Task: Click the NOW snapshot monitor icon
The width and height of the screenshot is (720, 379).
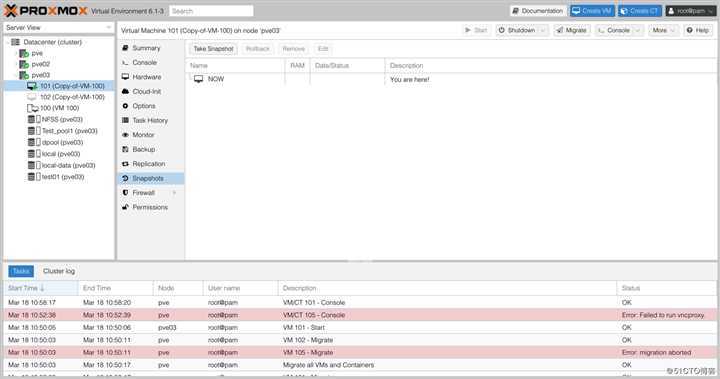Action: coord(198,79)
